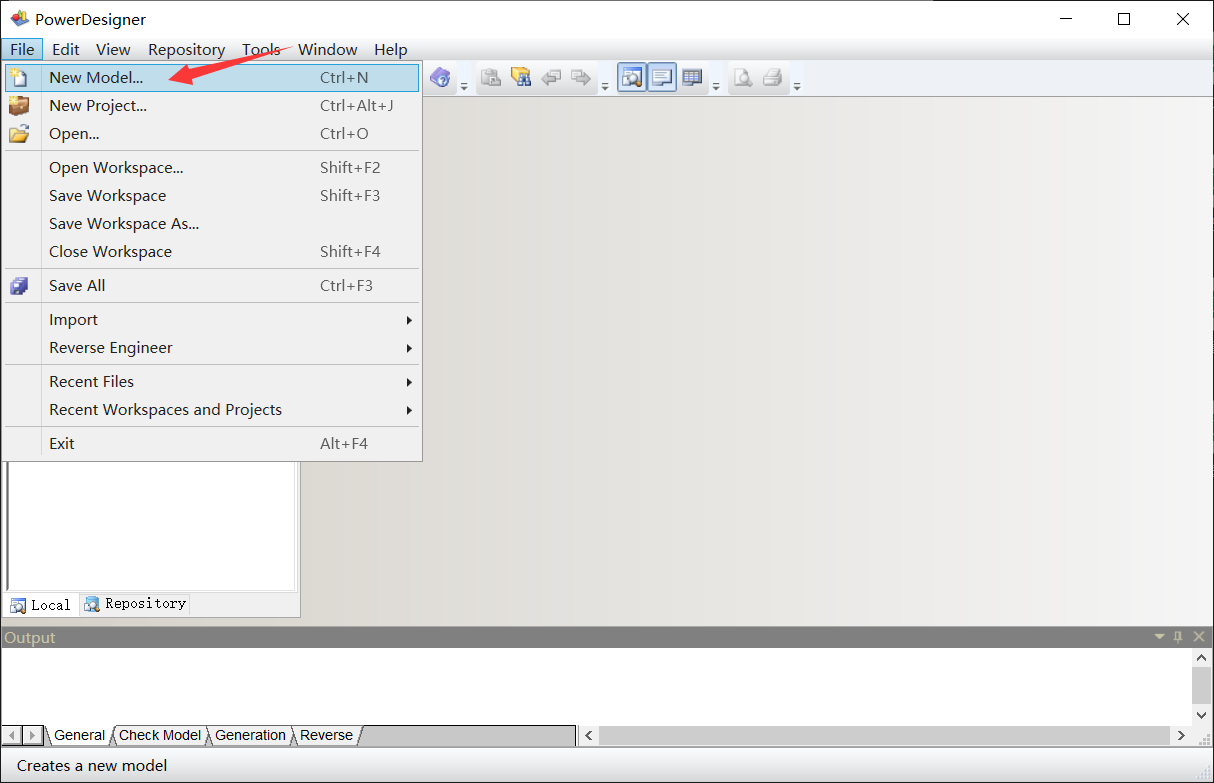Screen dimensions: 1214x783
Task: Toggle the Browser view toolbar button
Action: pyautogui.click(x=632, y=77)
